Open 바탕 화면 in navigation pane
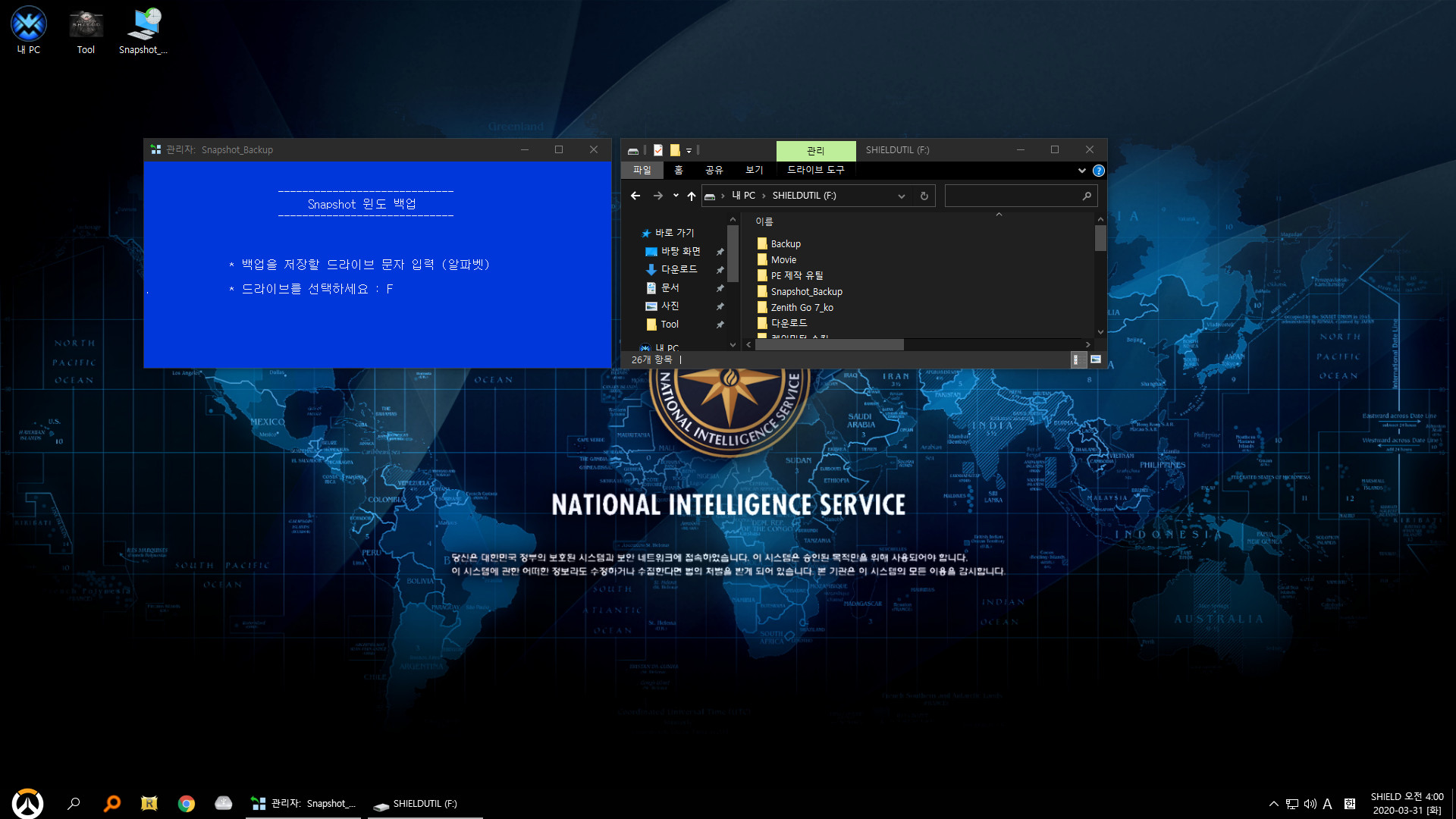This screenshot has height=819, width=1456. (673, 251)
